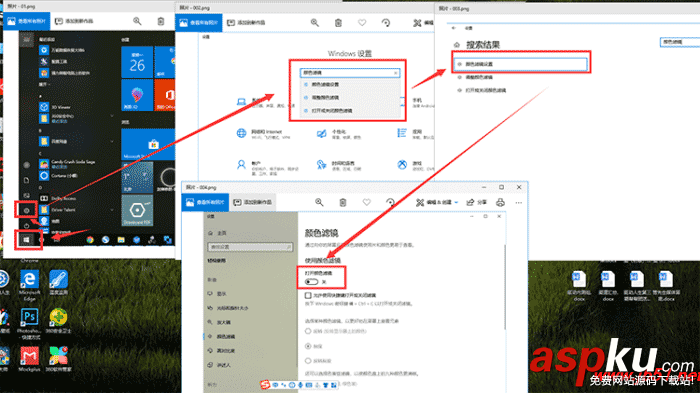Click rotate icon in the 004.png window toolbar

click(x=390, y=202)
